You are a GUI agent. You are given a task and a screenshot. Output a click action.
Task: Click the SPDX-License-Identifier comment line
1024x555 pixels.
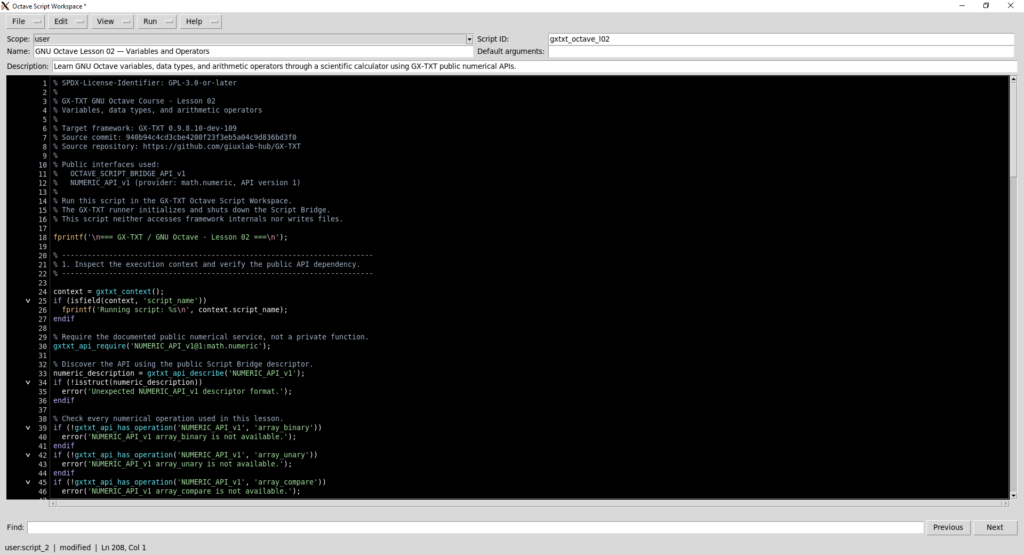click(x=145, y=83)
